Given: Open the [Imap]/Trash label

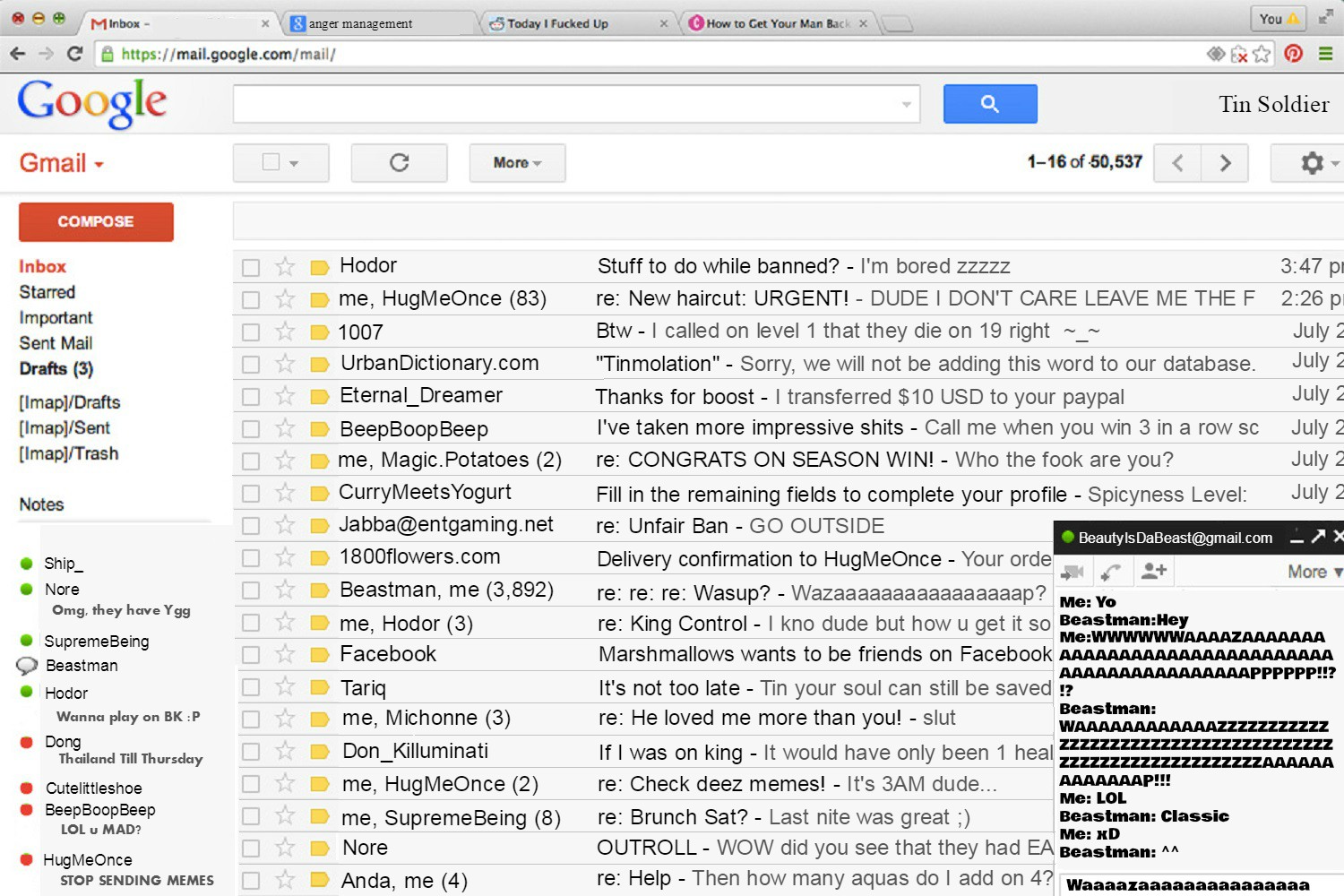Looking at the screenshot, I should 69,453.
